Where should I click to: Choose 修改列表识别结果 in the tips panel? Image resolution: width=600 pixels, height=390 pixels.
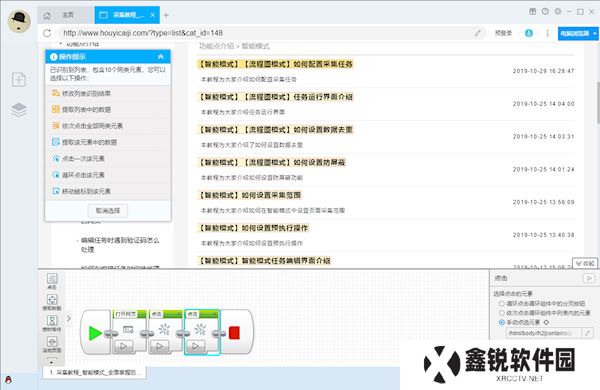(x=108, y=93)
